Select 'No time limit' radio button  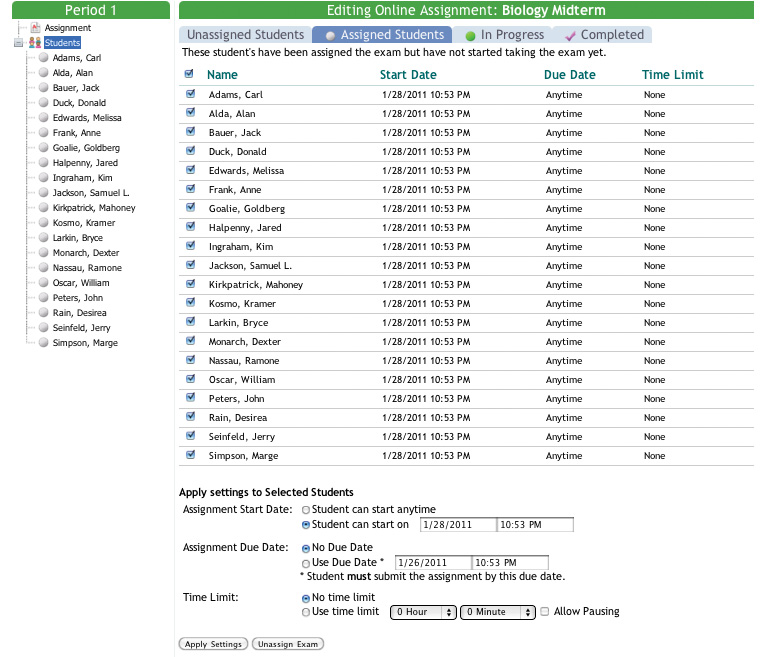(306, 598)
